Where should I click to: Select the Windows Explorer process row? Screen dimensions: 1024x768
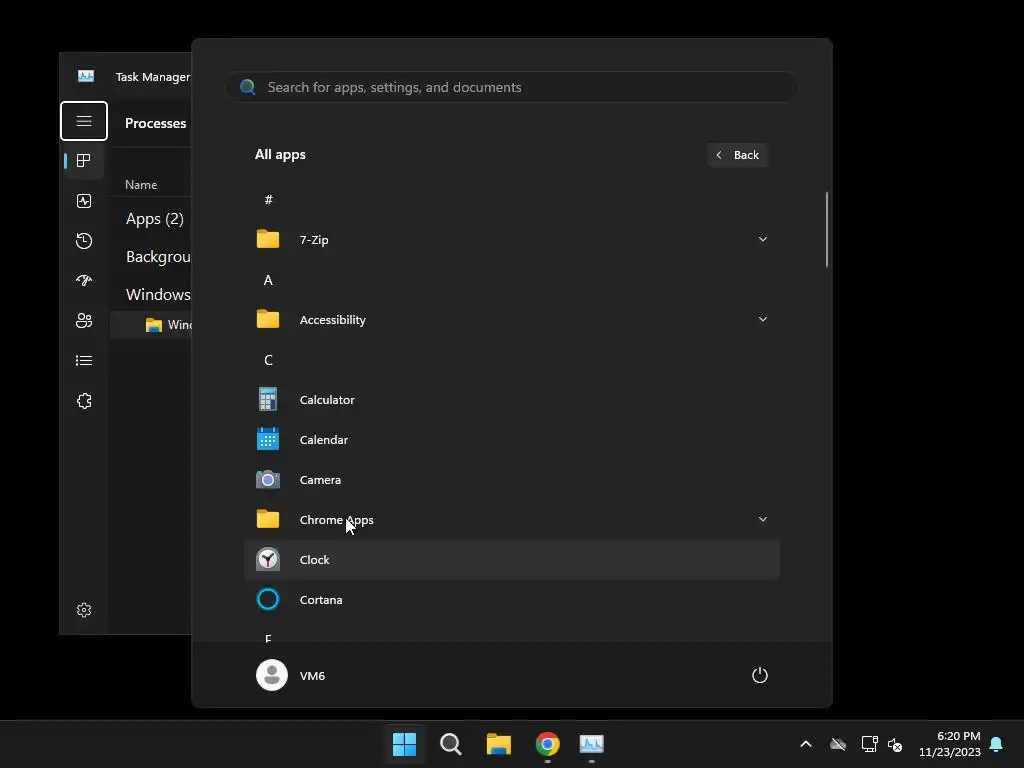152,325
